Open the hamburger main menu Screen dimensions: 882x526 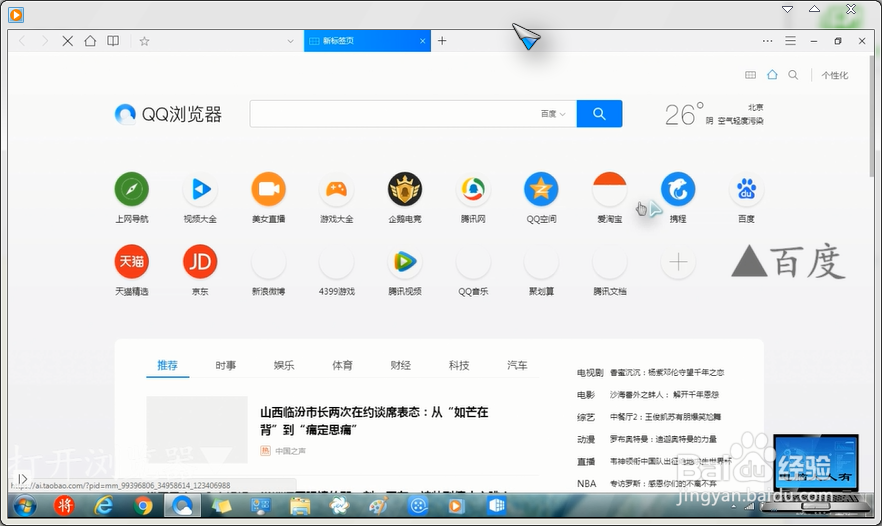coord(790,41)
